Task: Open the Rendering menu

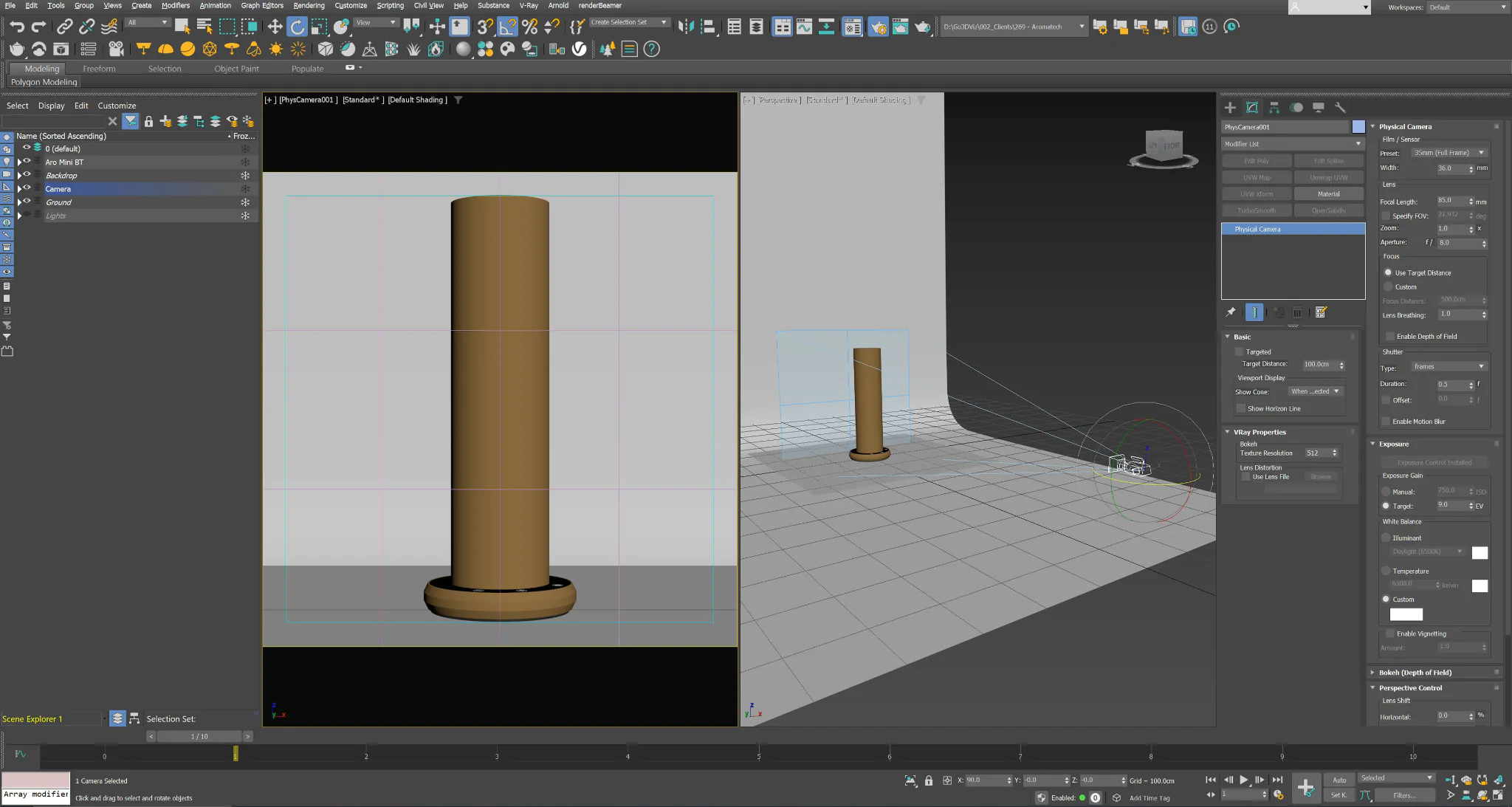Action: (x=309, y=5)
